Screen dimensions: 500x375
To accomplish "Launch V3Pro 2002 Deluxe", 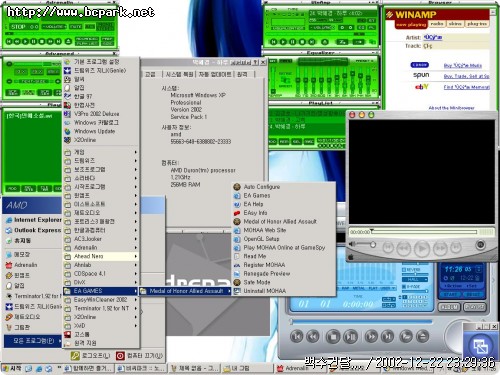I will [101, 114].
